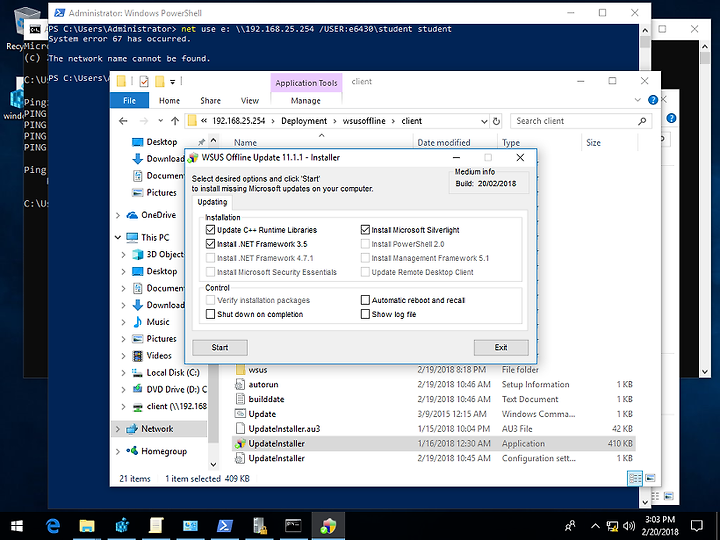Screen dimensions: 720x540
Task: Click the Windows Start button
Action: pos(17,526)
